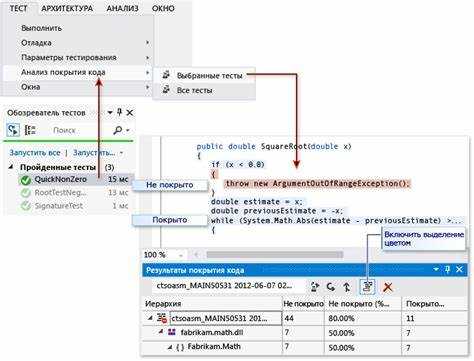474x361 pixels.
Task: Click the merge results arrow icon
Action: 347,287
